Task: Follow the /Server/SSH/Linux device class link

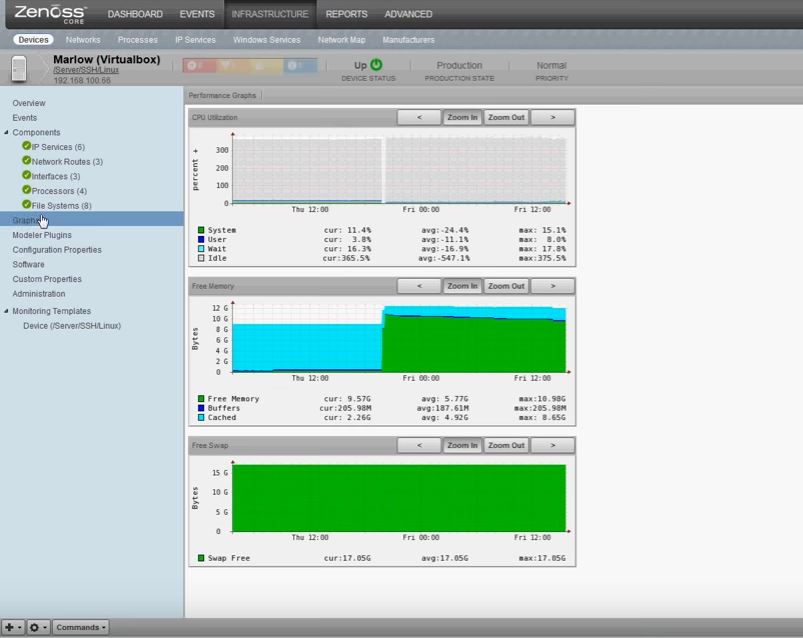Action: pos(86,70)
